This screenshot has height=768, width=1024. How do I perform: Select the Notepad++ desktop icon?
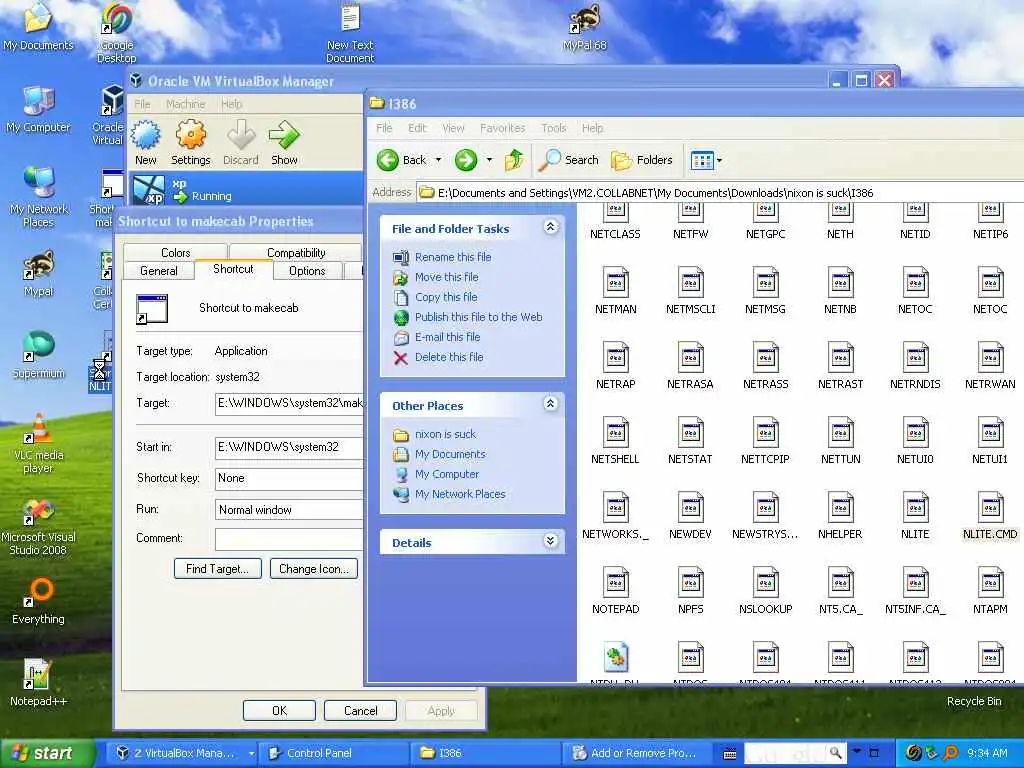39,683
